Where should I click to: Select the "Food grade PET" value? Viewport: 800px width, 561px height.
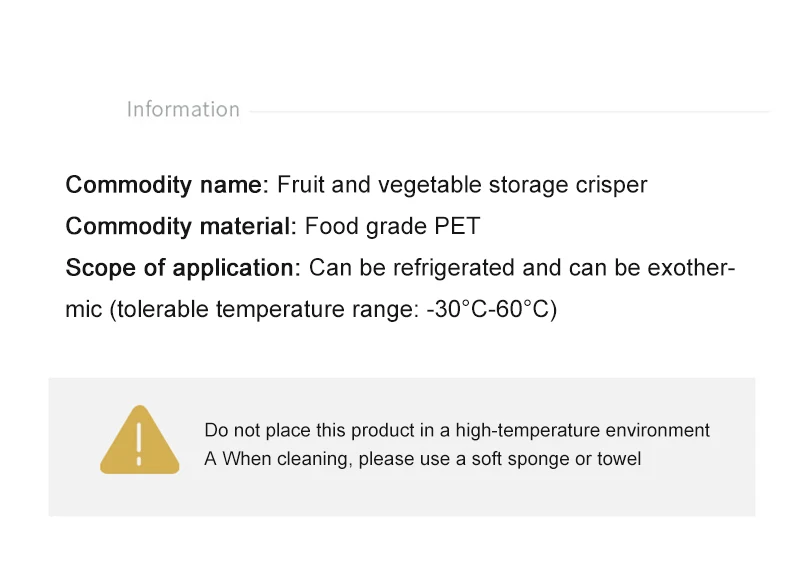392,227
